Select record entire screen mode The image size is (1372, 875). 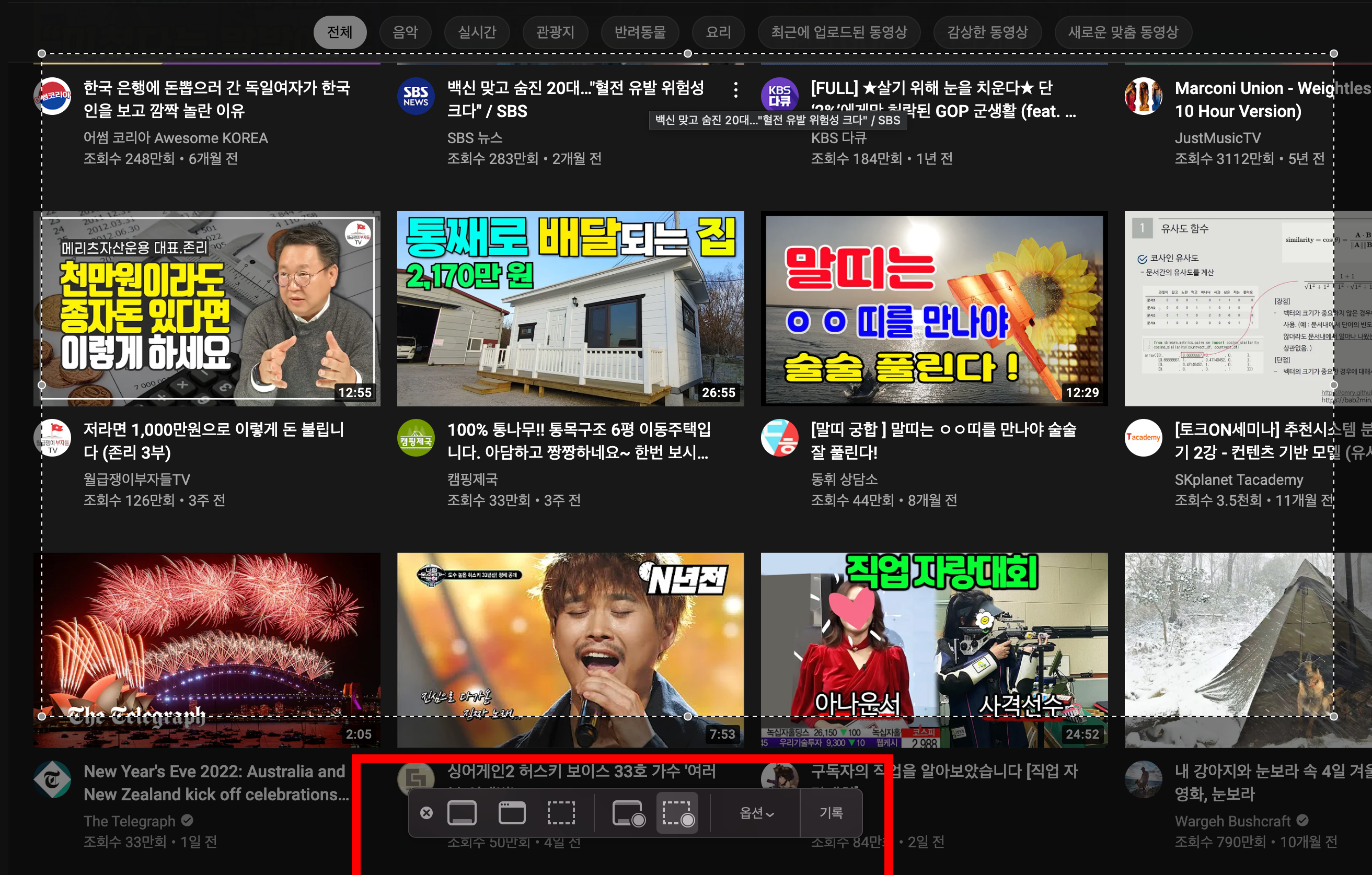[x=628, y=812]
